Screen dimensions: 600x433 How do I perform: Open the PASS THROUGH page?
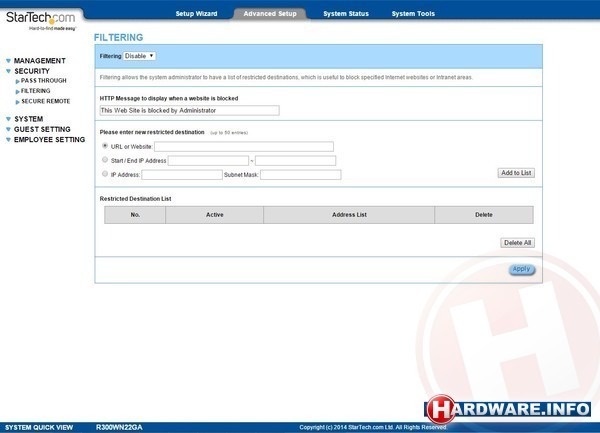click(44, 81)
